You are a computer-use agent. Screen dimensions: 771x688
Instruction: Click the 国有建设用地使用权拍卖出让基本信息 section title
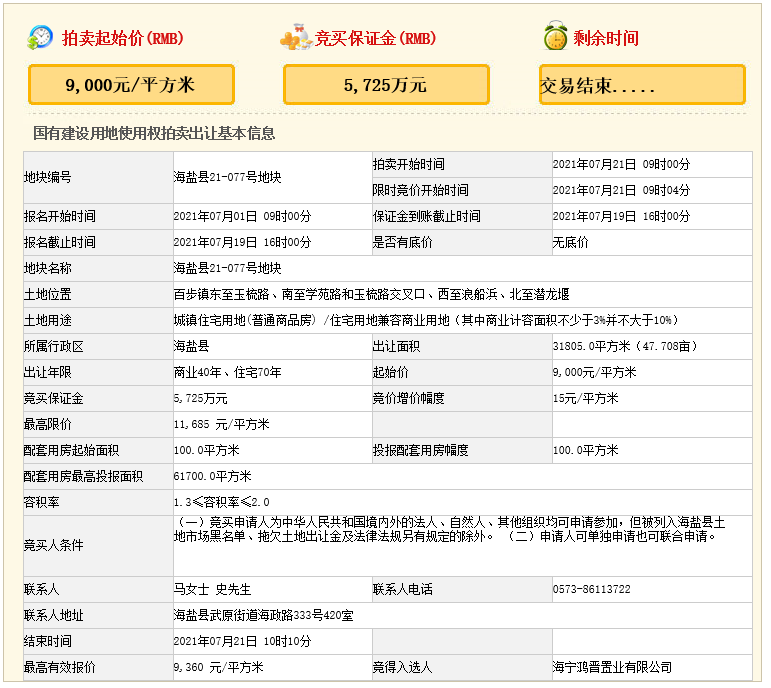click(154, 133)
